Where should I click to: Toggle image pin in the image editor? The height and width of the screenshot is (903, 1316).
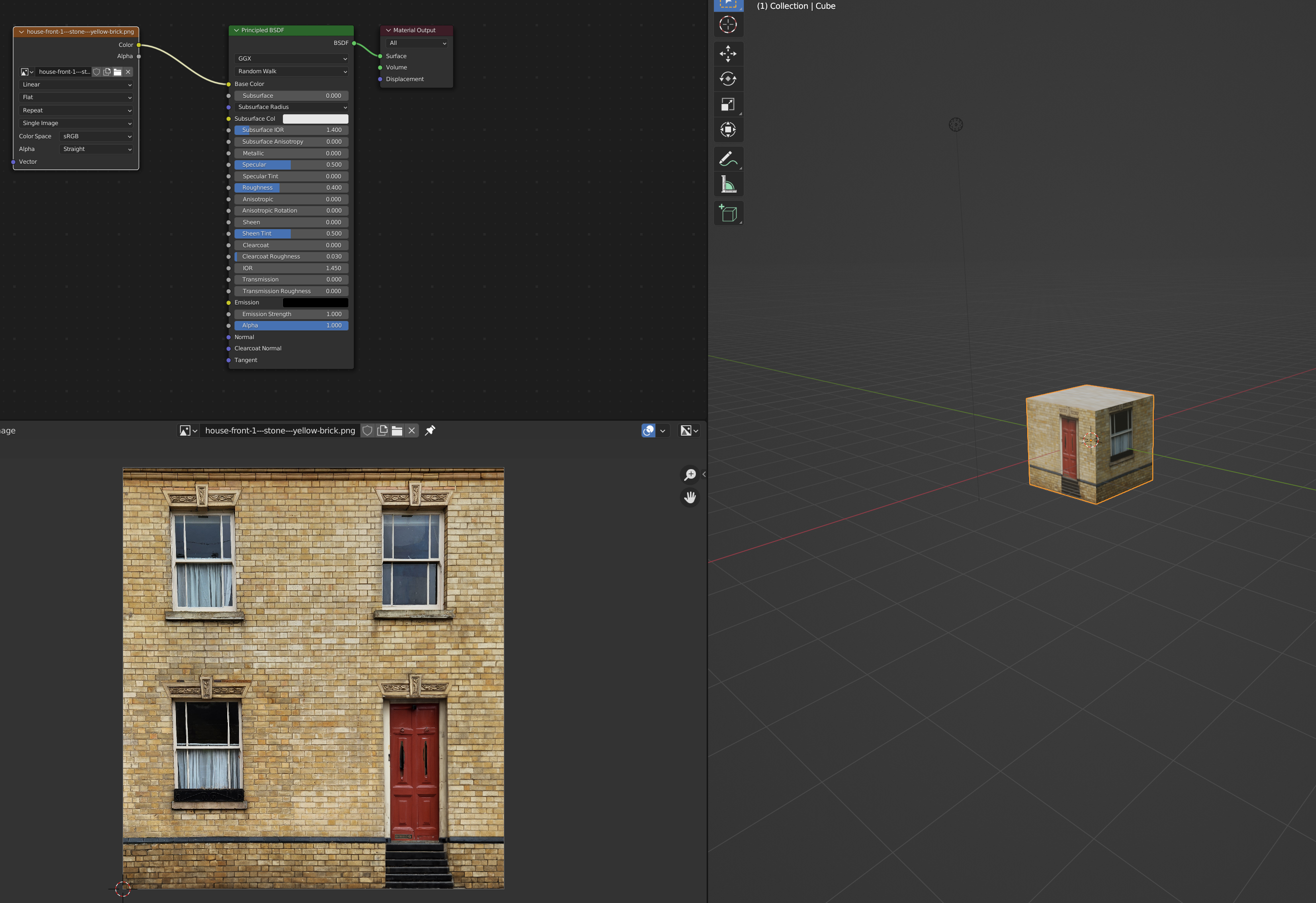pyautogui.click(x=431, y=430)
